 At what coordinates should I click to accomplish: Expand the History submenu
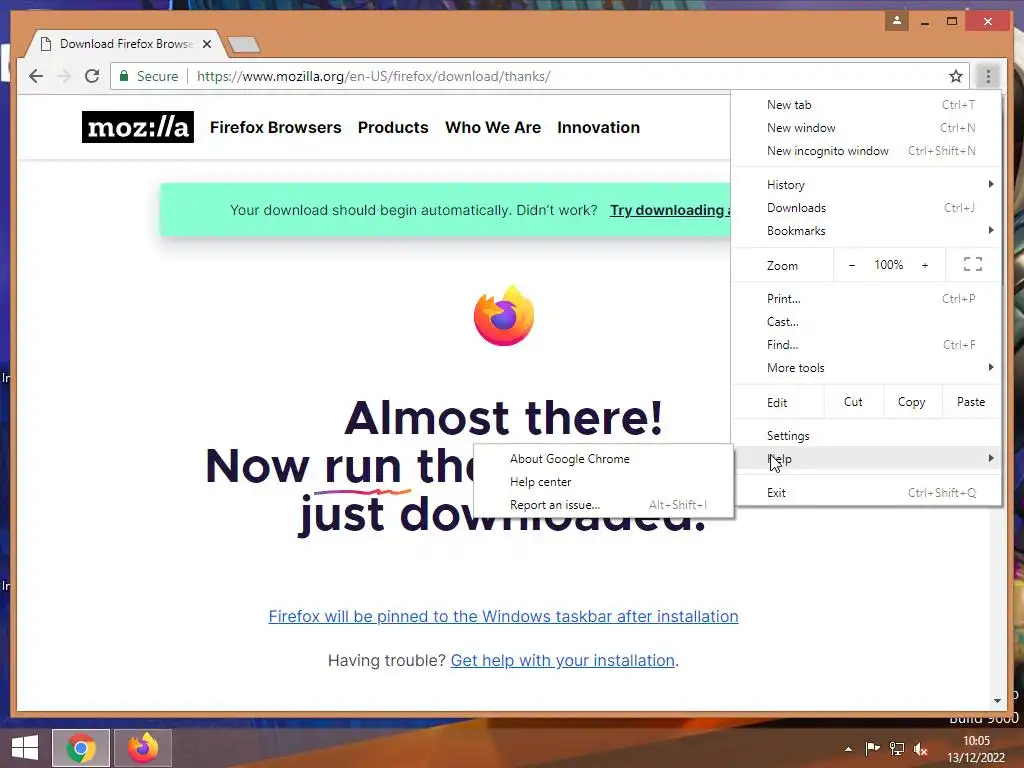pos(866,185)
